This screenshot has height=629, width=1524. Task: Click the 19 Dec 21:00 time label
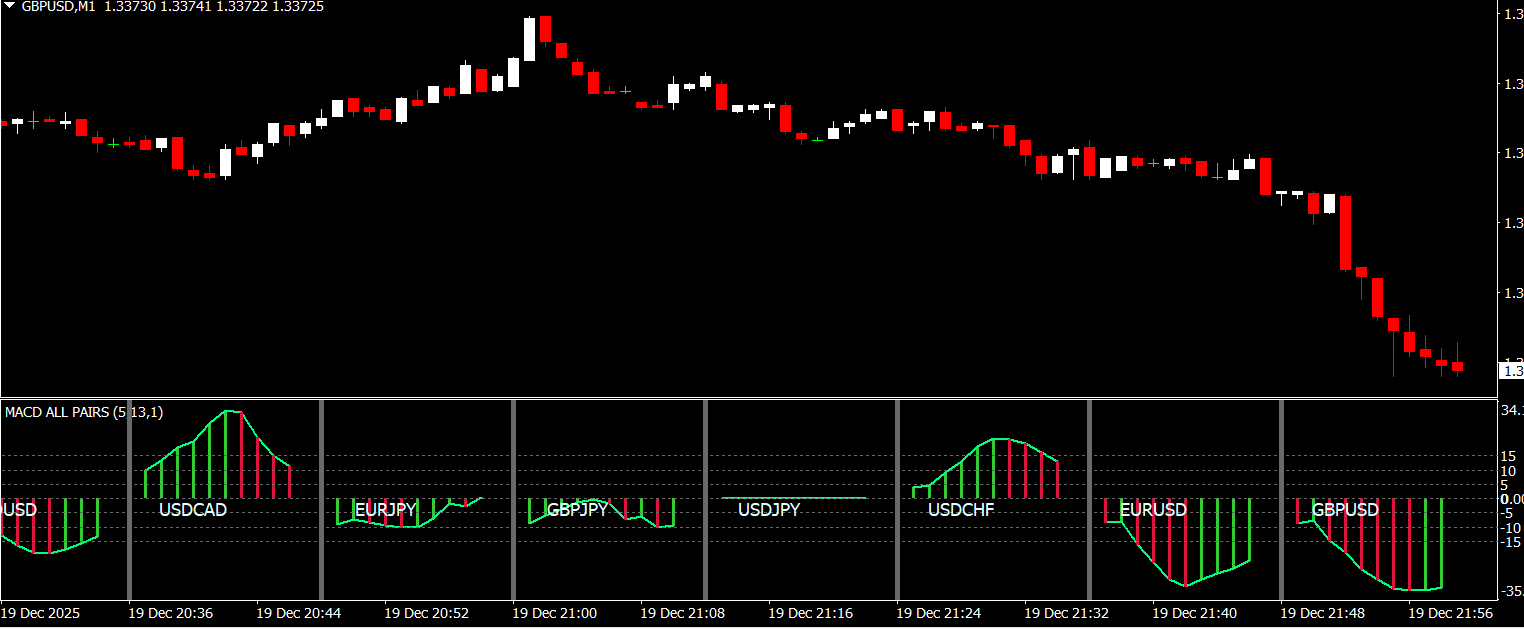click(x=554, y=613)
